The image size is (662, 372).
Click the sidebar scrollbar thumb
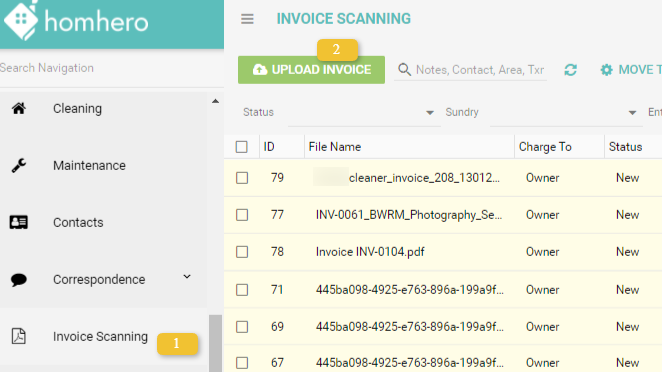coord(215,343)
